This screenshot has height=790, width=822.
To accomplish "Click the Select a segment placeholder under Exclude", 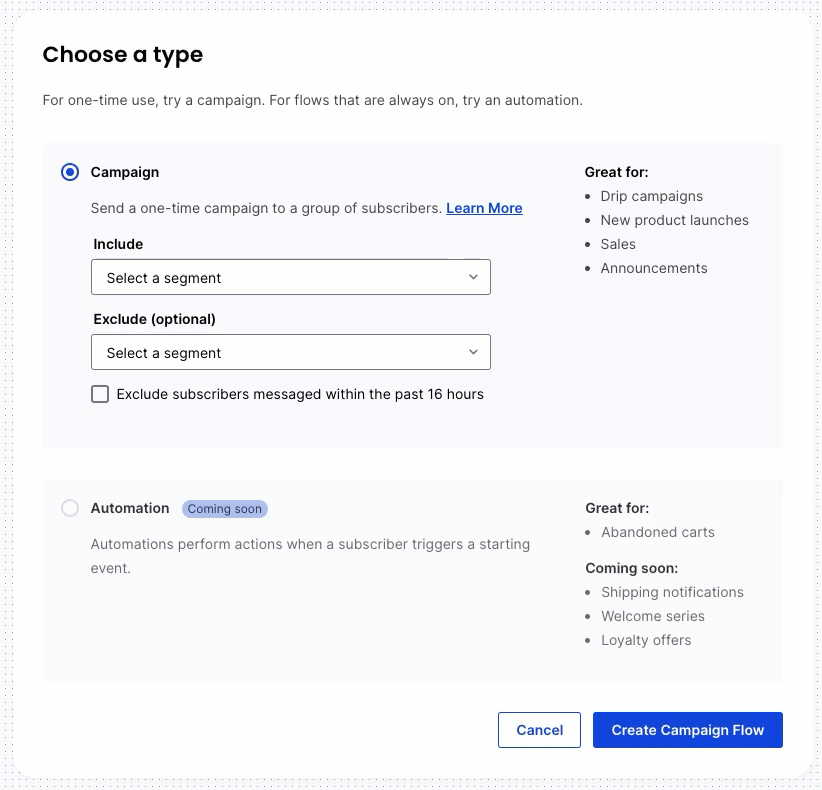I will point(163,352).
